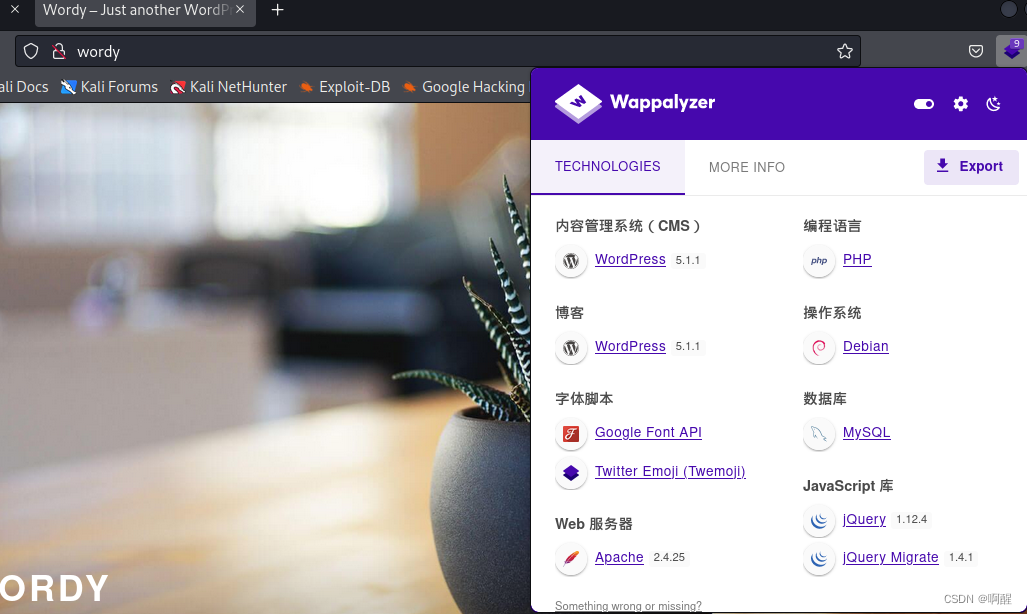
Task: Switch to the TECHNOLOGIES tab
Action: pos(608,166)
